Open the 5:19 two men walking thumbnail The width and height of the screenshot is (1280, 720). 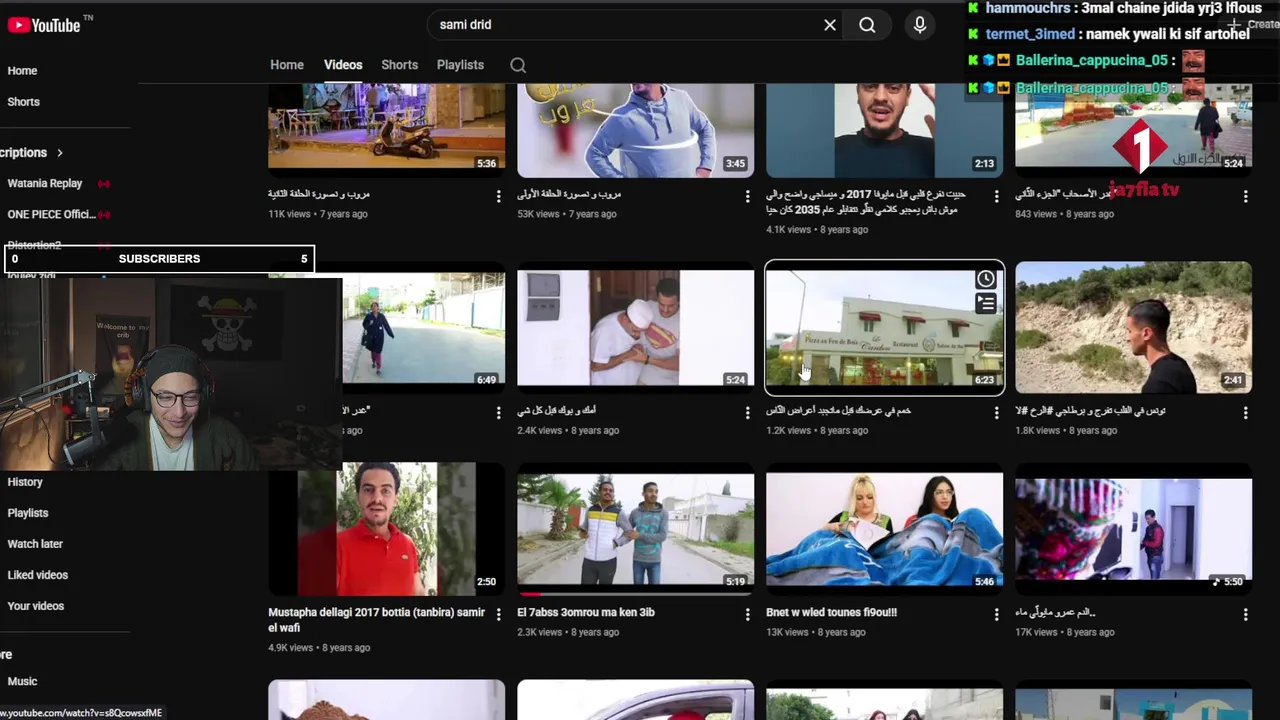pyautogui.click(x=635, y=529)
